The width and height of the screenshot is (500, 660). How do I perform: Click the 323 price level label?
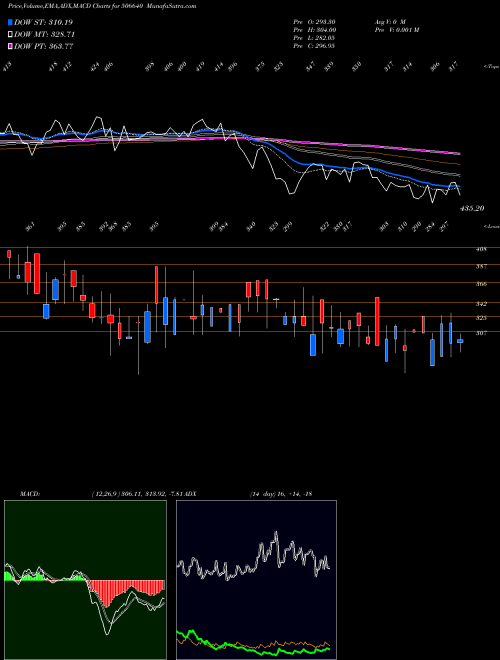(x=481, y=318)
